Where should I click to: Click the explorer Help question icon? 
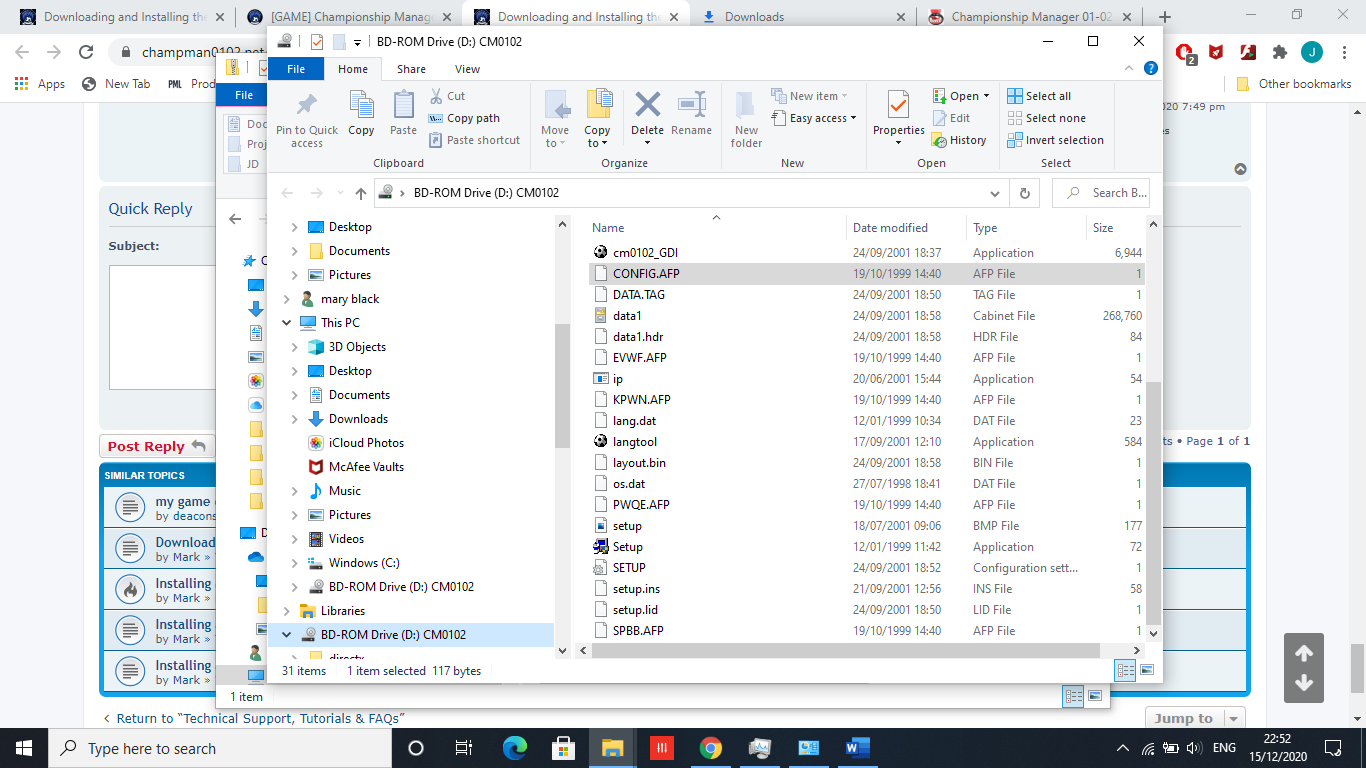(1151, 68)
